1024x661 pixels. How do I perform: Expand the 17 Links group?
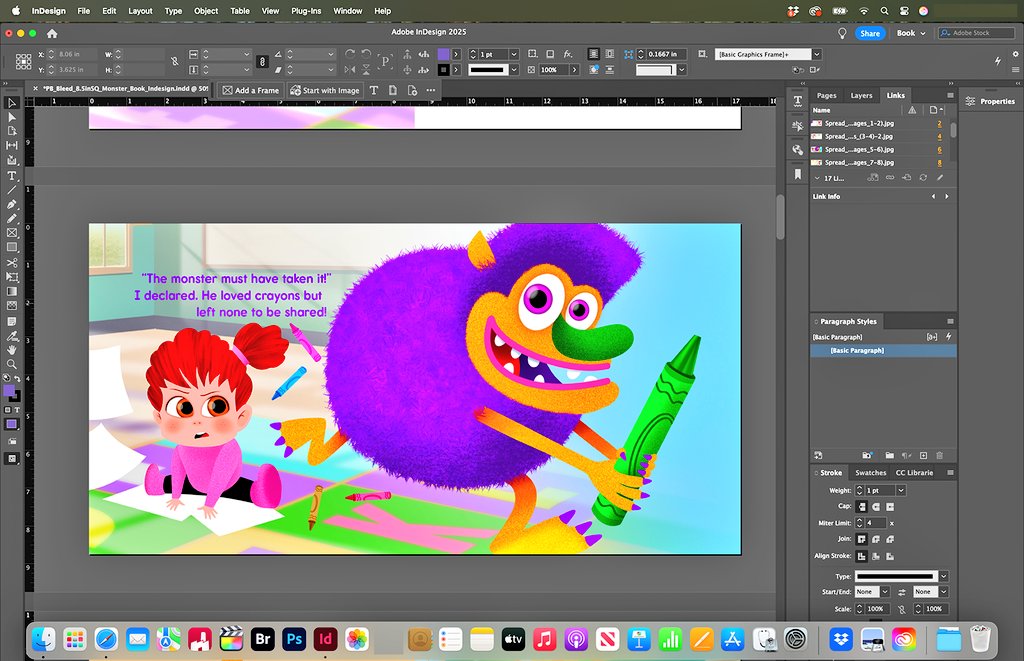[x=817, y=178]
